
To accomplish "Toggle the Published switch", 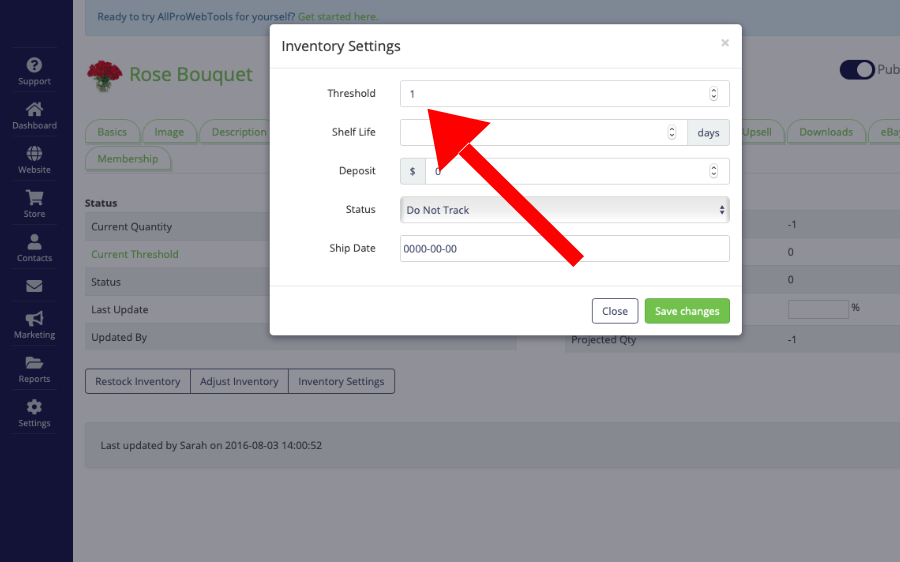I will tap(857, 70).
